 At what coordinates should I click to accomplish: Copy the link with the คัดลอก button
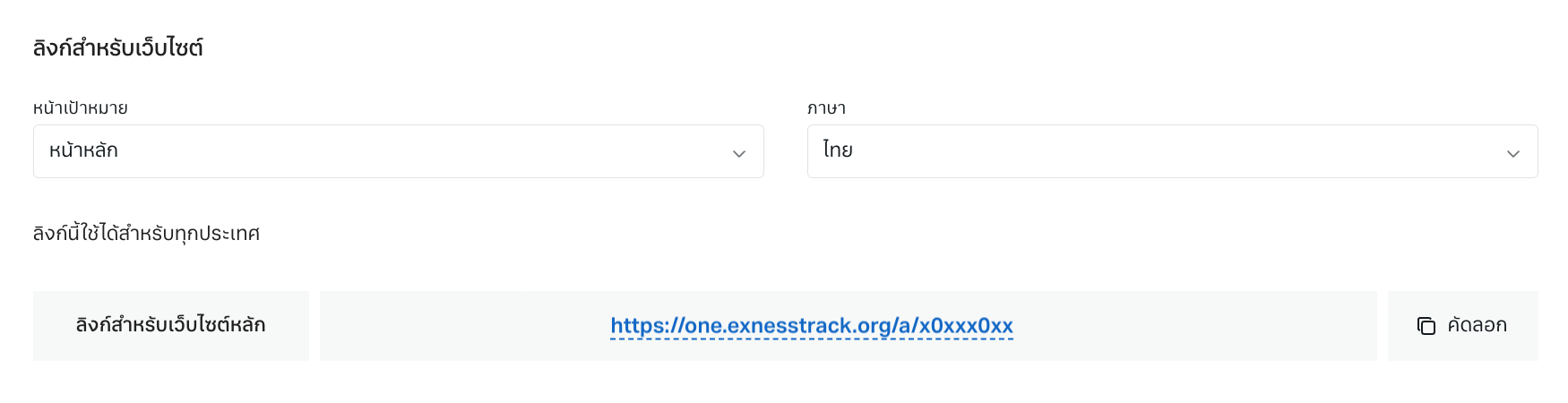click(1463, 326)
